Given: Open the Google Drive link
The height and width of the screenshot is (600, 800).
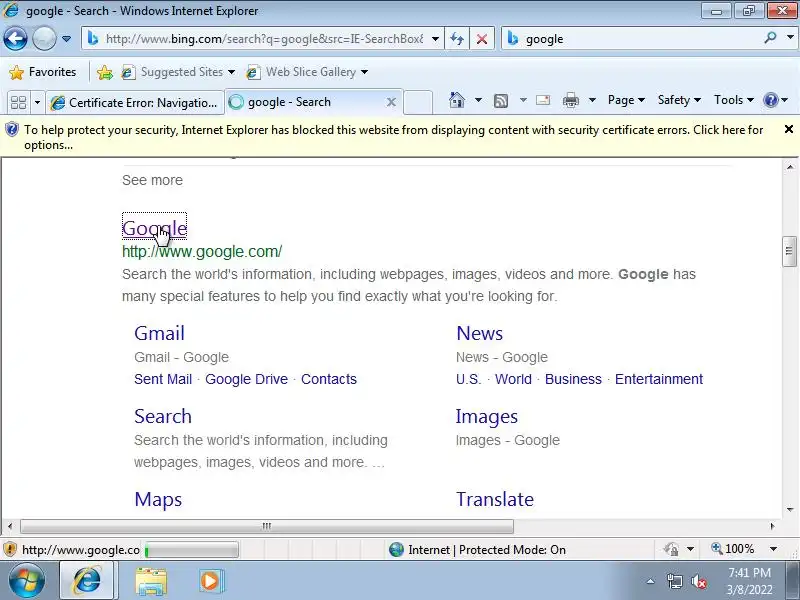Looking at the screenshot, I should [246, 379].
